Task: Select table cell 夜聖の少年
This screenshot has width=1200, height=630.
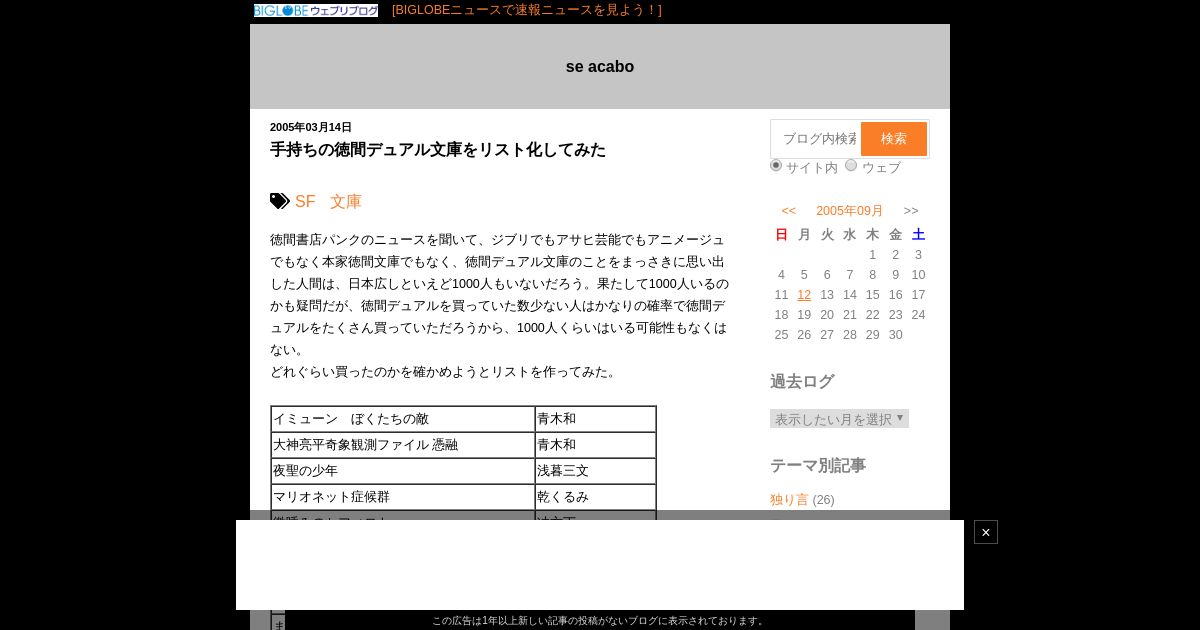Action: [x=403, y=471]
